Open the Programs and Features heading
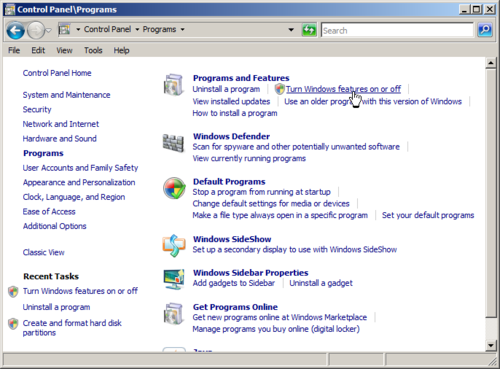 (x=241, y=78)
